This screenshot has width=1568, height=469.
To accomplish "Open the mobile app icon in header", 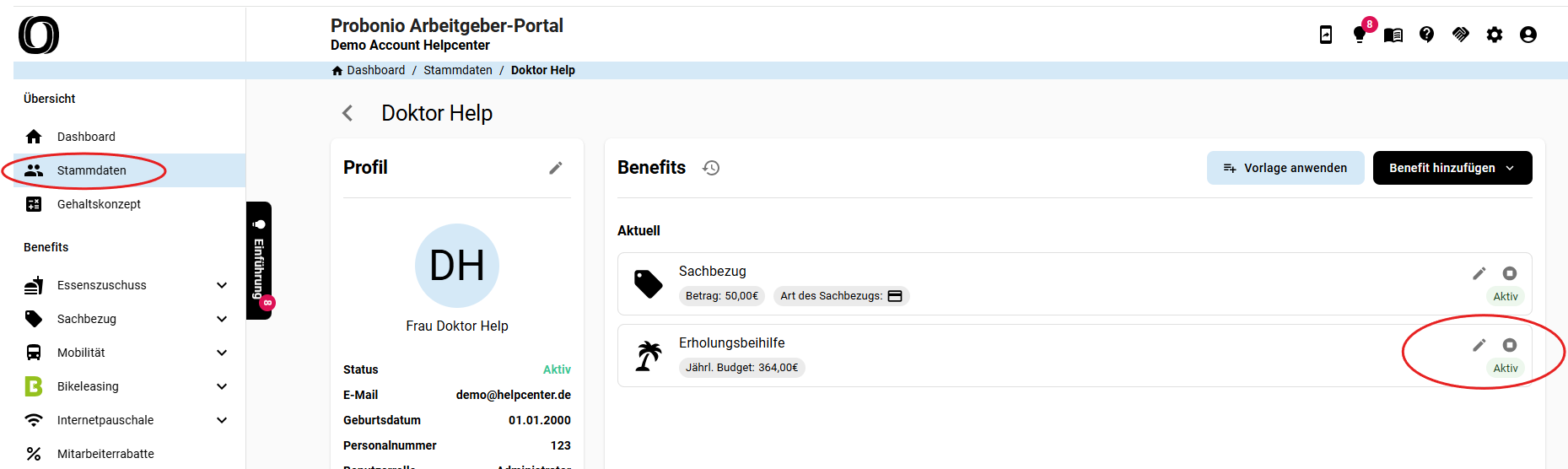I will tap(1326, 35).
